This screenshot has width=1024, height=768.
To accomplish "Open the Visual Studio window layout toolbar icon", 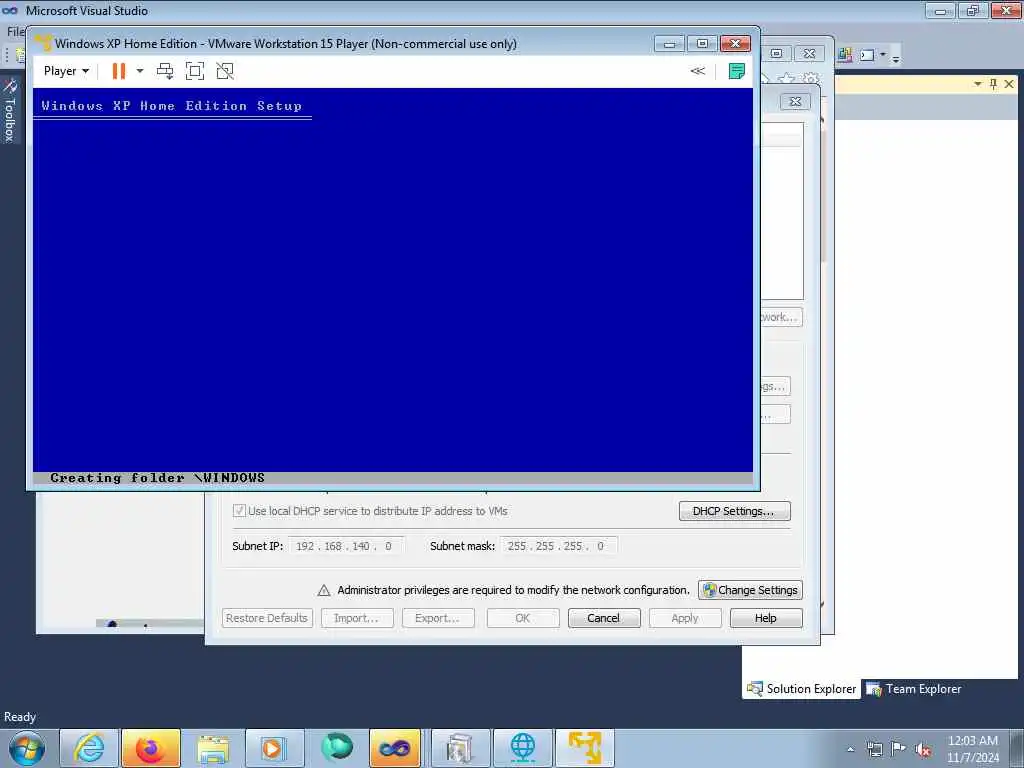I will pyautogui.click(x=867, y=56).
